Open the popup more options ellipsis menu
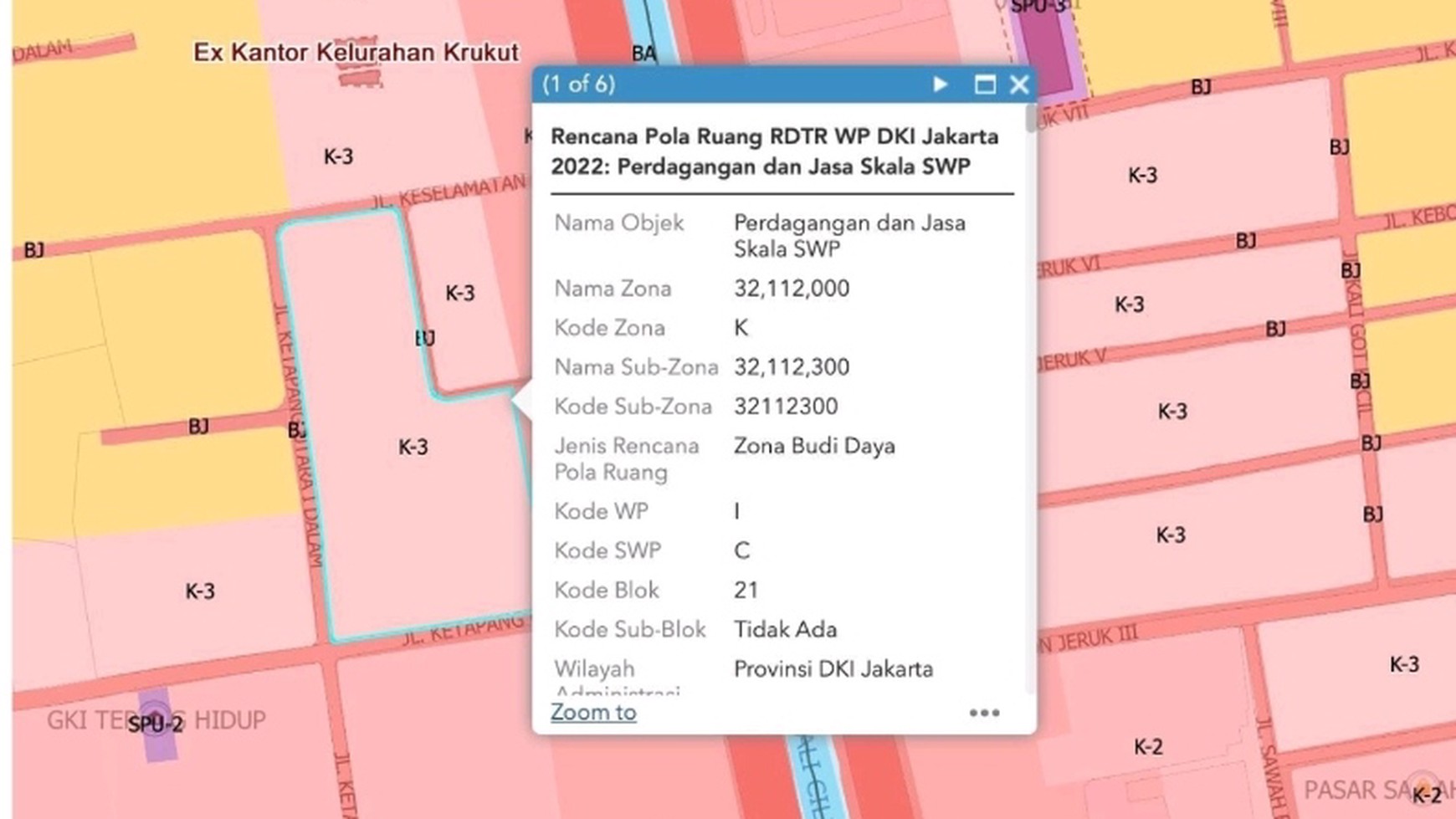This screenshot has height=819, width=1456. coord(984,713)
